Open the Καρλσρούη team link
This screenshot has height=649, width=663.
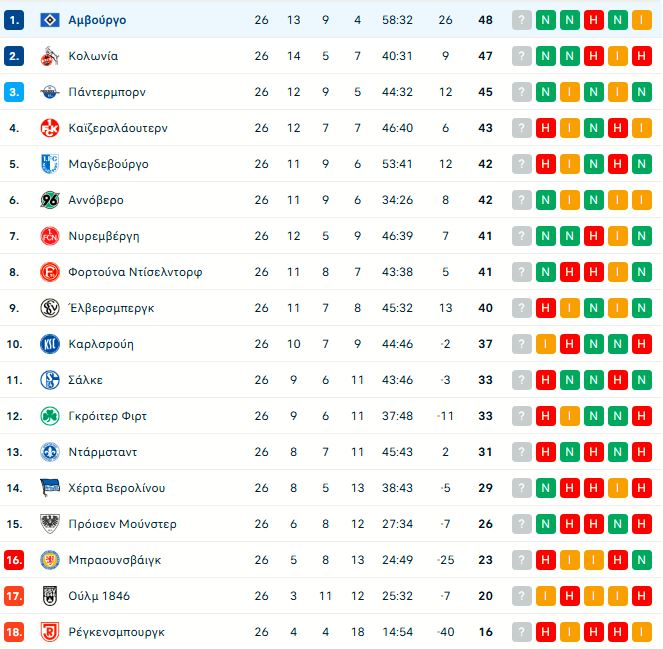coord(101,344)
